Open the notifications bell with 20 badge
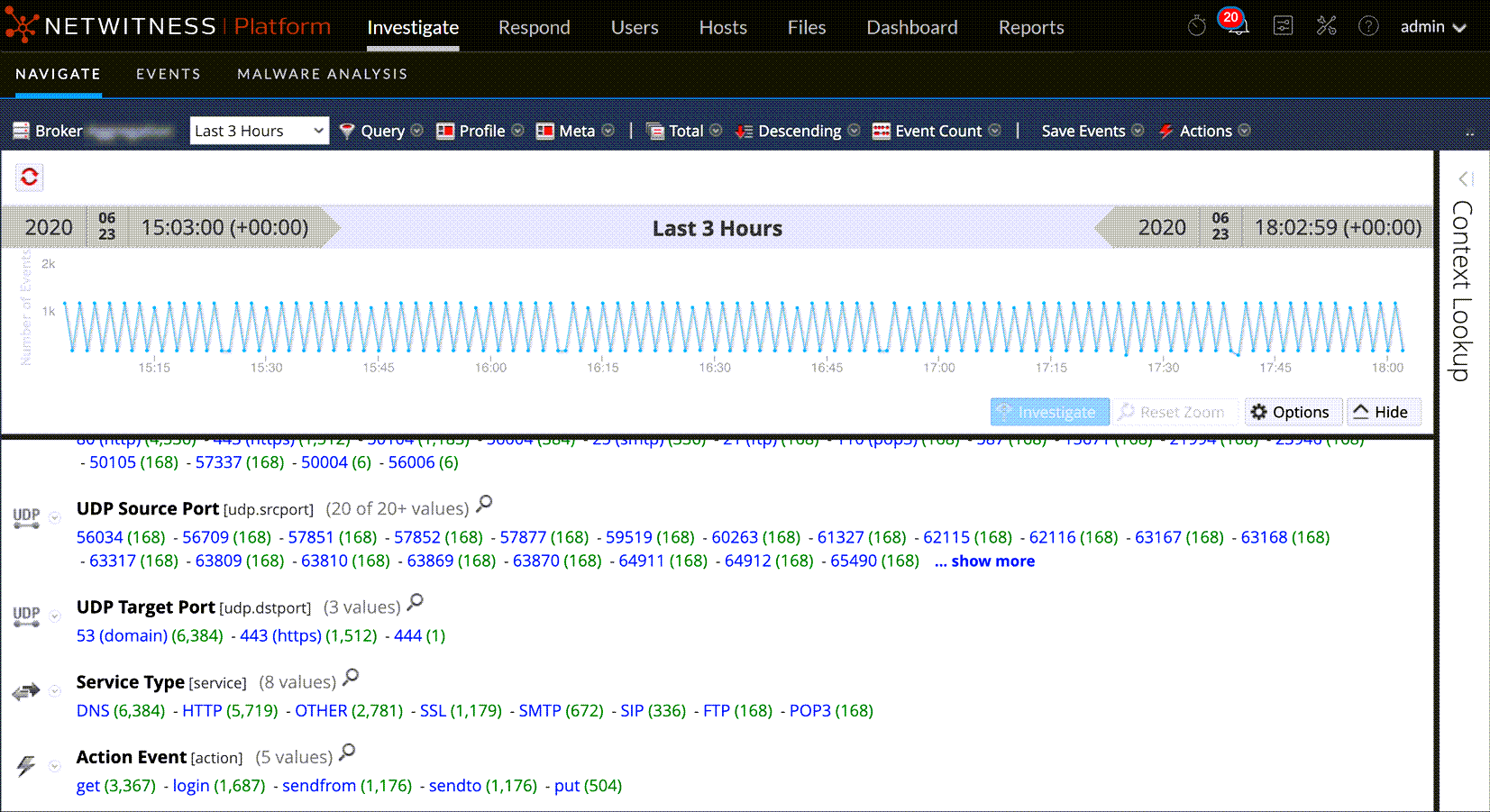Viewport: 1490px width, 812px height. (1237, 26)
